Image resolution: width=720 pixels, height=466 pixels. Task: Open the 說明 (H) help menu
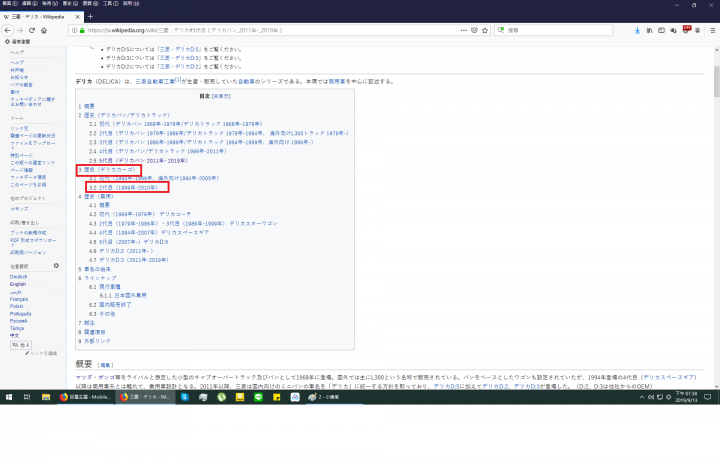131,3
